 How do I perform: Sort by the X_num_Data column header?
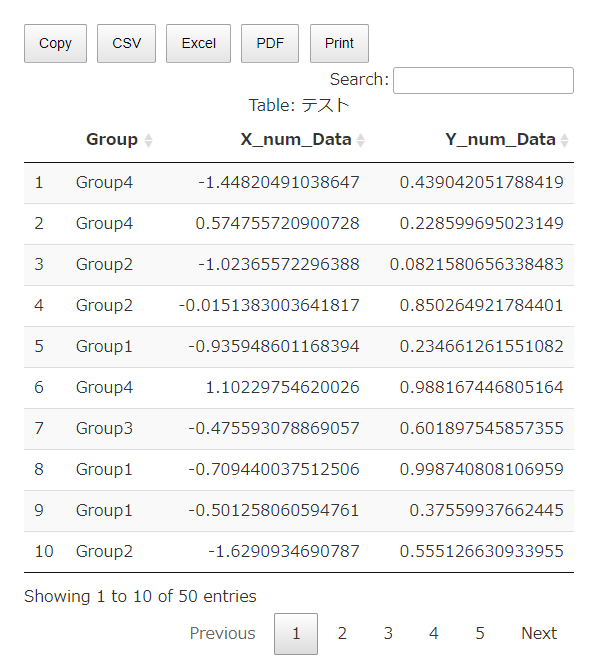pos(296,140)
